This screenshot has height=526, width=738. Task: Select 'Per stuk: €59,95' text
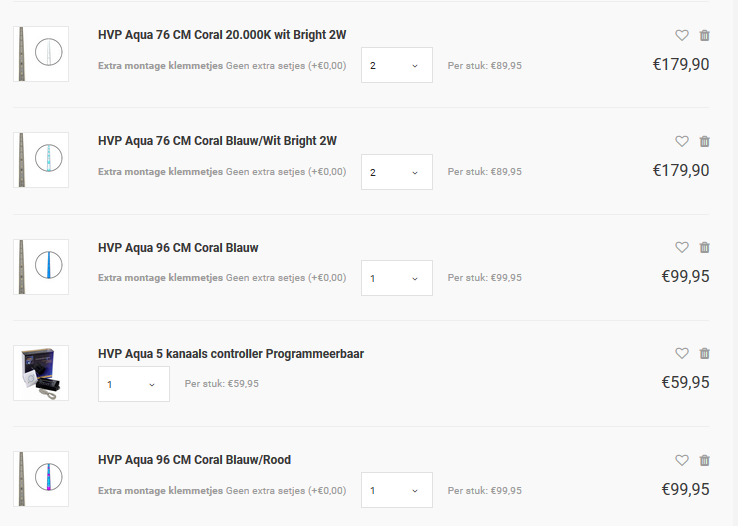[222, 383]
